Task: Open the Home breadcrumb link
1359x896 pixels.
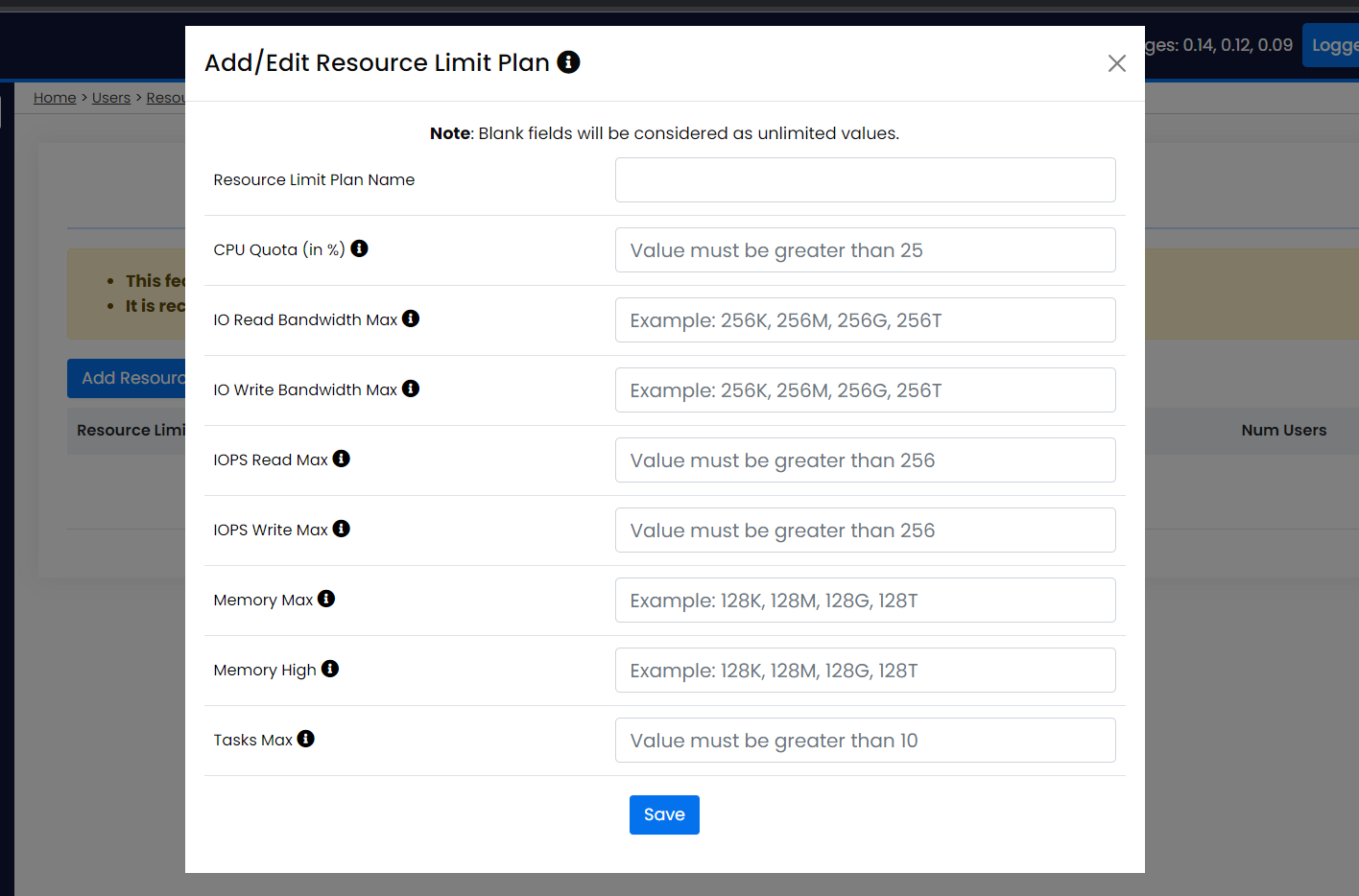Action: coord(55,98)
